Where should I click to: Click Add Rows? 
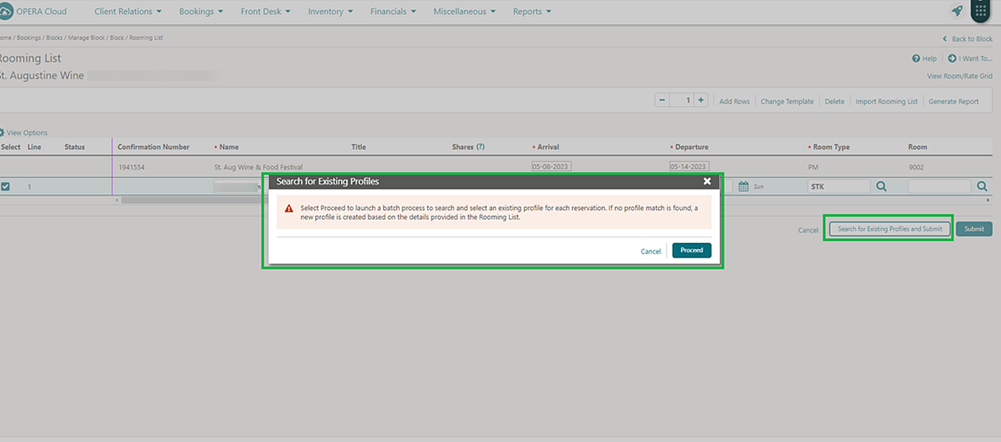734,101
